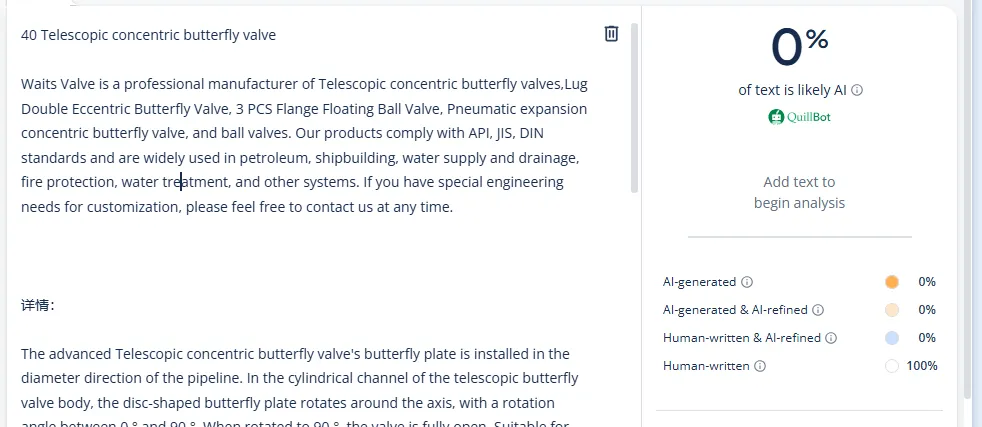Show info for Human-written & AI-refined
Viewport: 982px width, 427px height.
point(831,338)
